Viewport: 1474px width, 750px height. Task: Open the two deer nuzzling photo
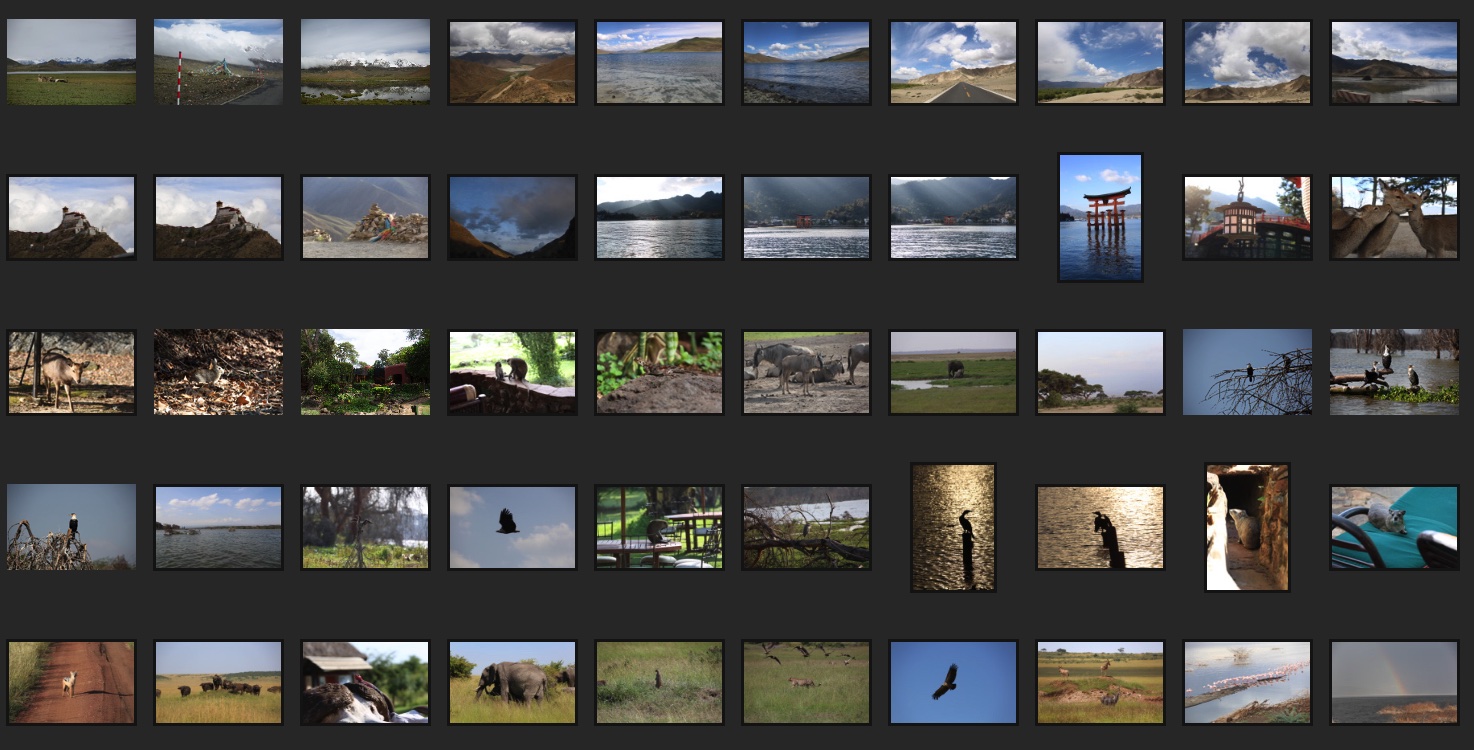coord(1394,217)
